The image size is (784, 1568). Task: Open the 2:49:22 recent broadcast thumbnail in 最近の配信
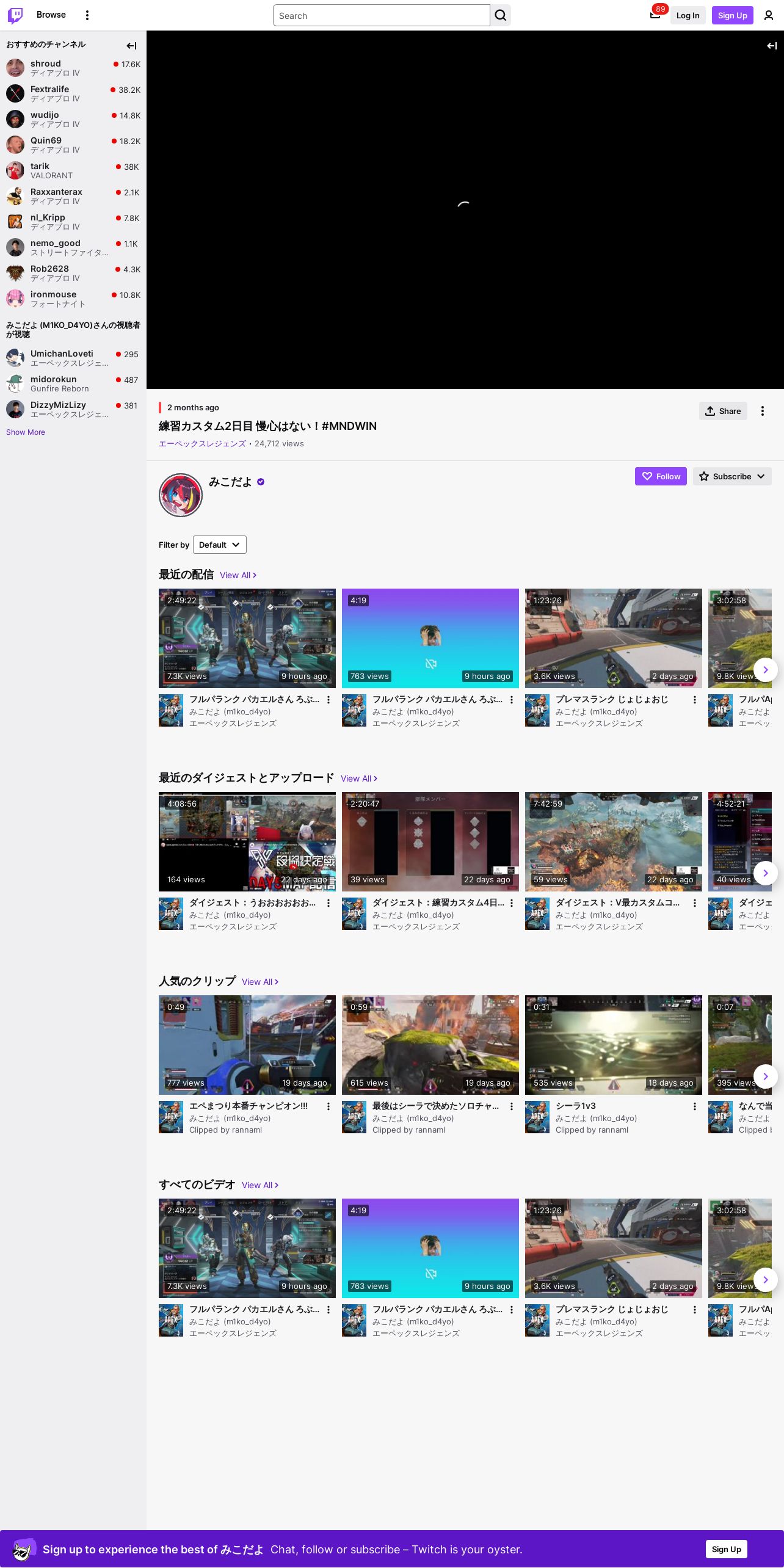coord(247,638)
